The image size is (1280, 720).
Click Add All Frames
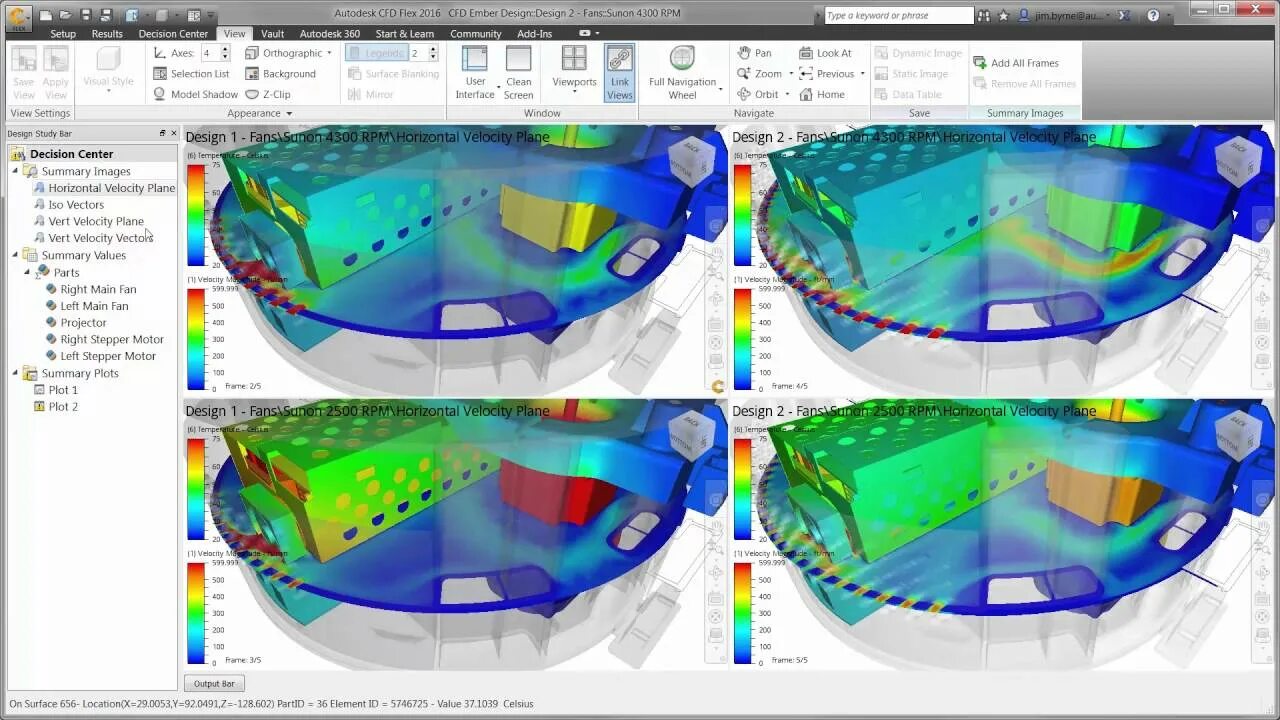click(1015, 63)
